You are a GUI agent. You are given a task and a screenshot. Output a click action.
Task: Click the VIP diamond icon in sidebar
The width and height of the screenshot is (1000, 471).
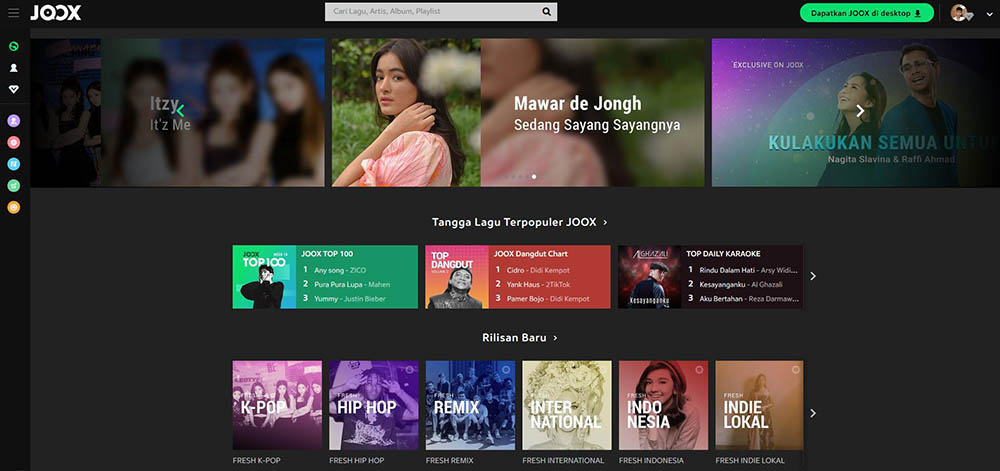coord(14,89)
